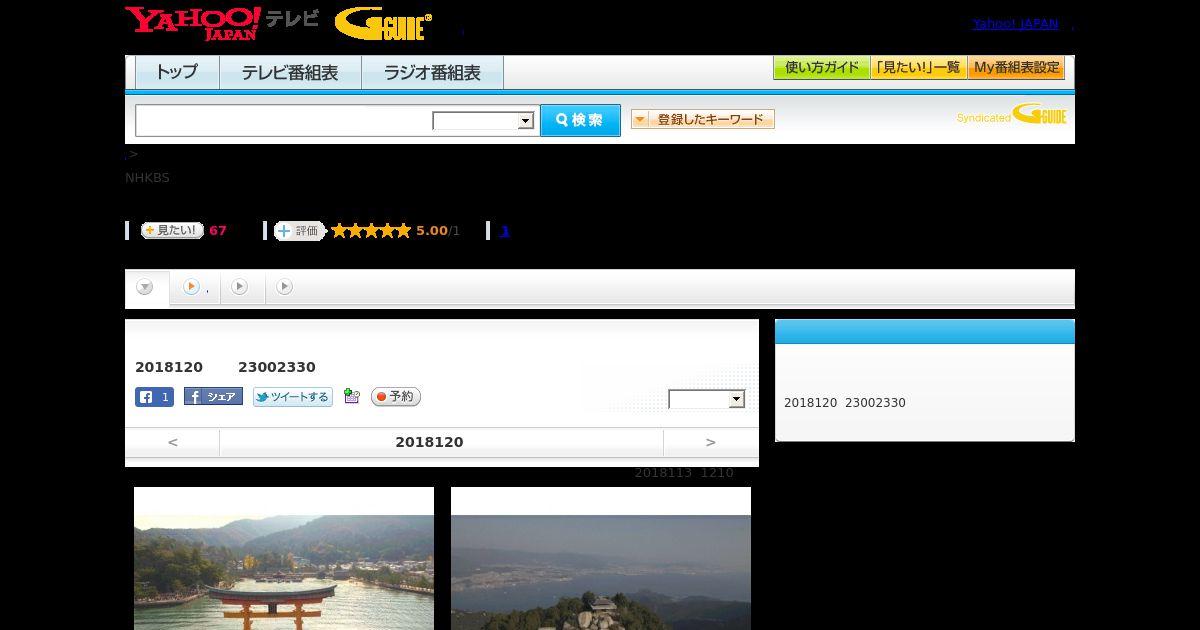Click the NHKBS channel text

tap(147, 178)
